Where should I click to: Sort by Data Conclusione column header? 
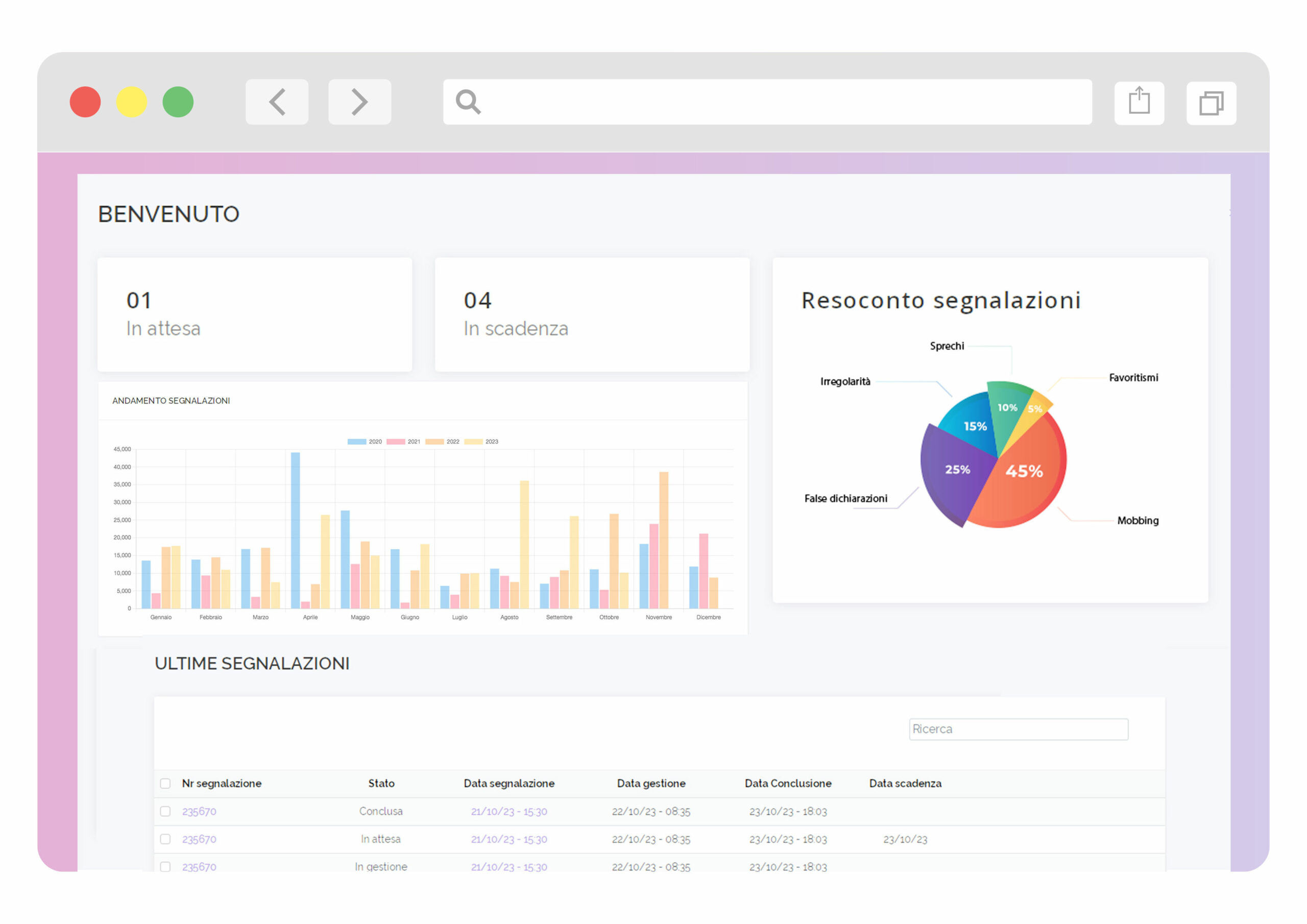(x=788, y=784)
